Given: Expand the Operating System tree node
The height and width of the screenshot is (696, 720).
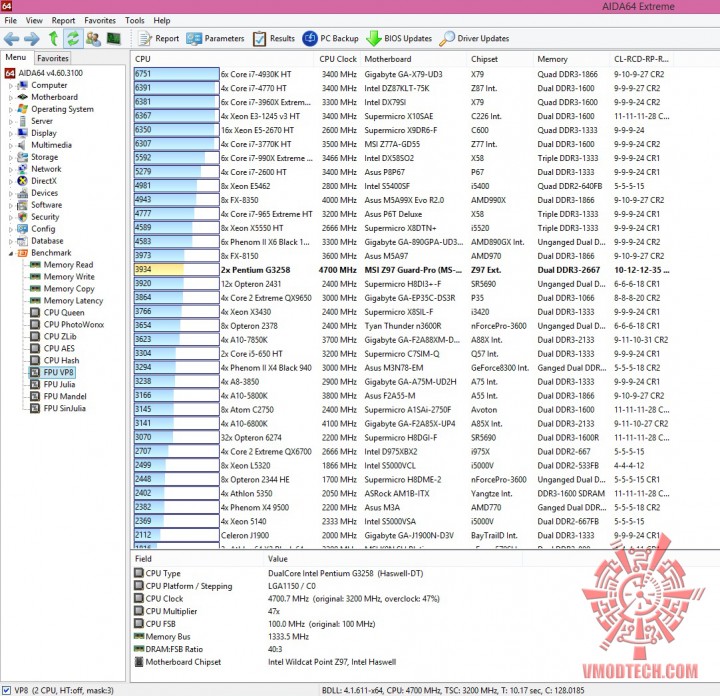Looking at the screenshot, I should (x=11, y=109).
